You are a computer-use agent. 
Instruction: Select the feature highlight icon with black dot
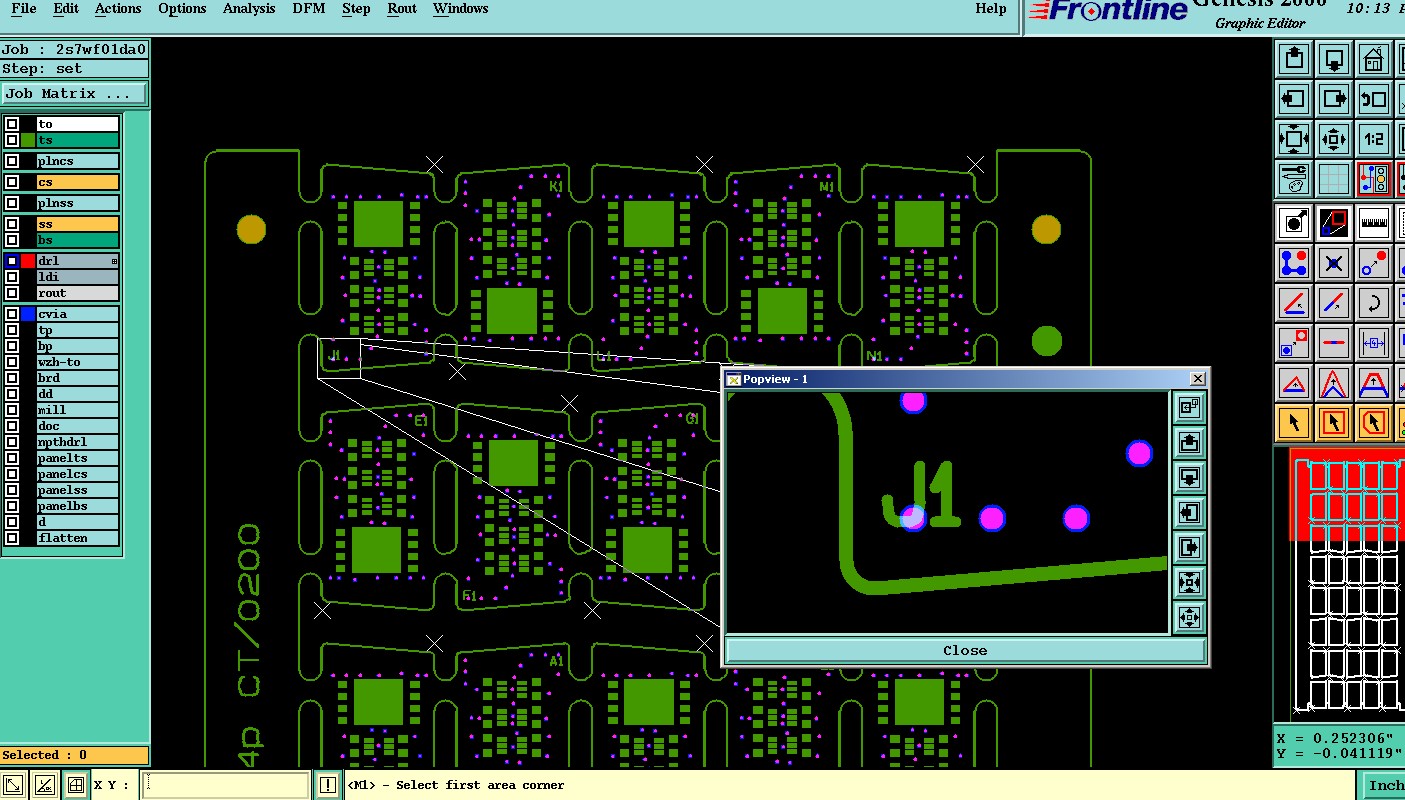(x=1294, y=223)
